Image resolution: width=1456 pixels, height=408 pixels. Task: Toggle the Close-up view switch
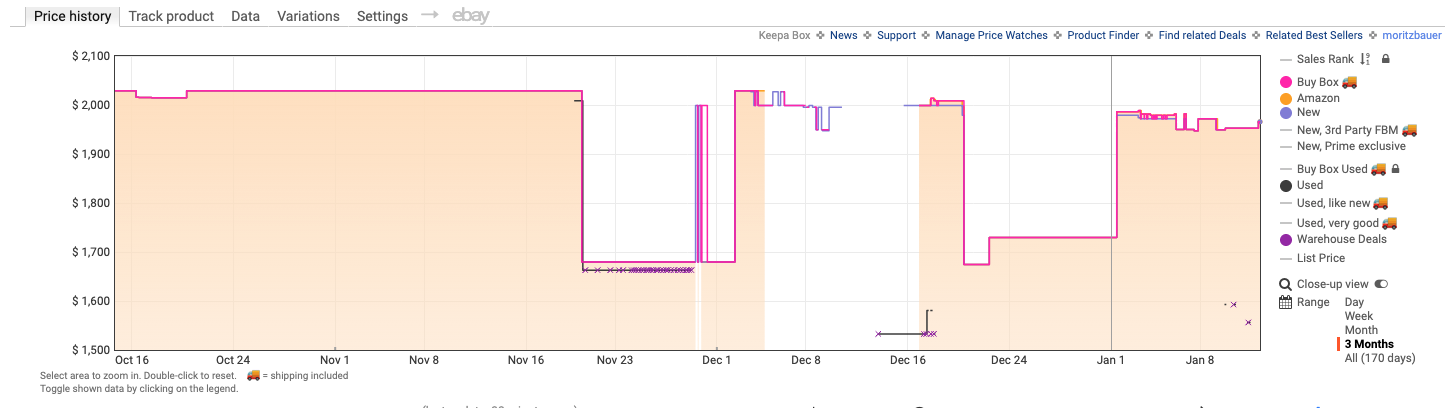coord(1382,284)
